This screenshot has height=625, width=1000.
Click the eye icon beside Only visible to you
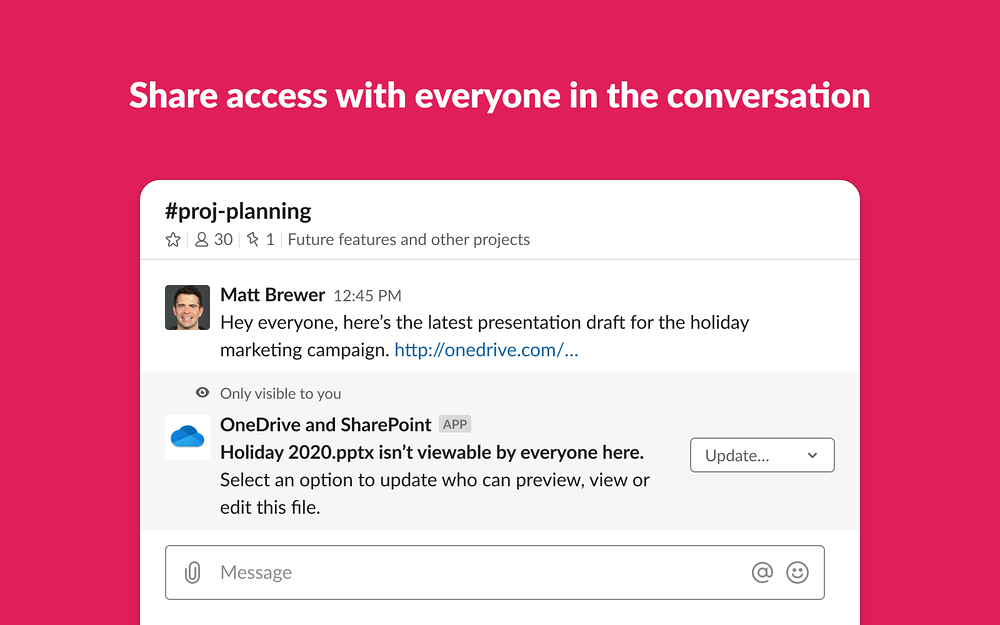pos(203,393)
